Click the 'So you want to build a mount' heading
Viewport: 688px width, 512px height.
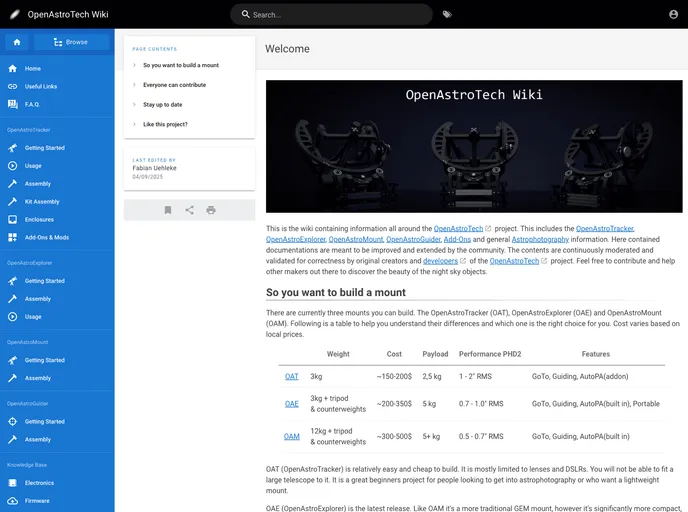pyautogui.click(x=336, y=293)
